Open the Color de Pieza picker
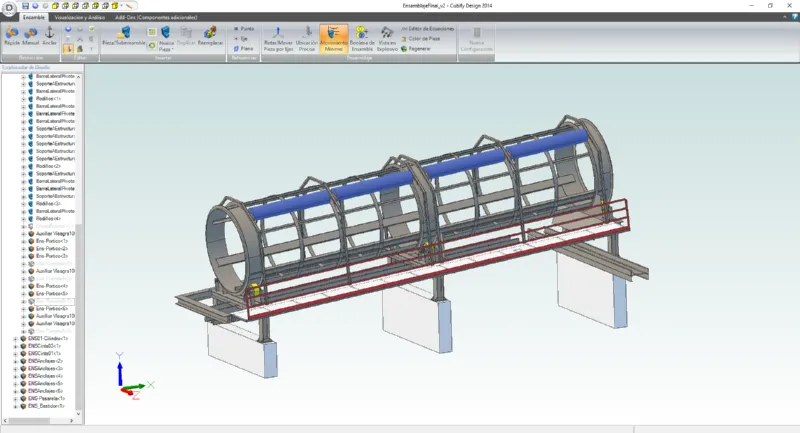Screen dimensions: 800x433 (420, 38)
